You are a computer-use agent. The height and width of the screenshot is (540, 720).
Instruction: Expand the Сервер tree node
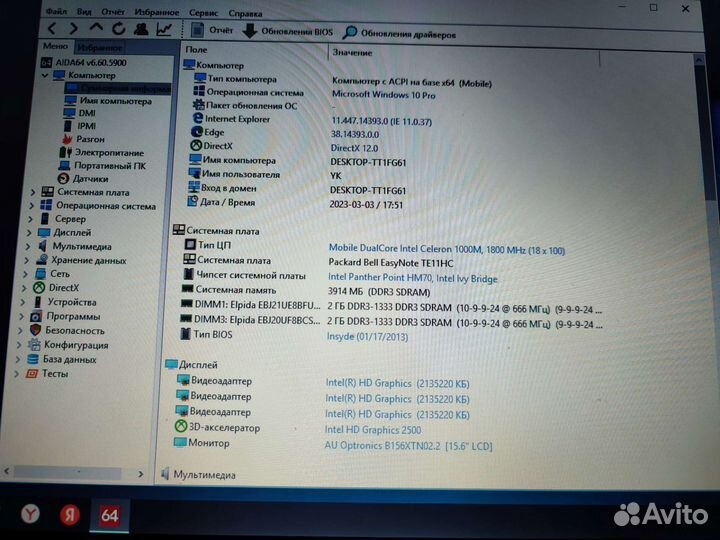point(30,219)
